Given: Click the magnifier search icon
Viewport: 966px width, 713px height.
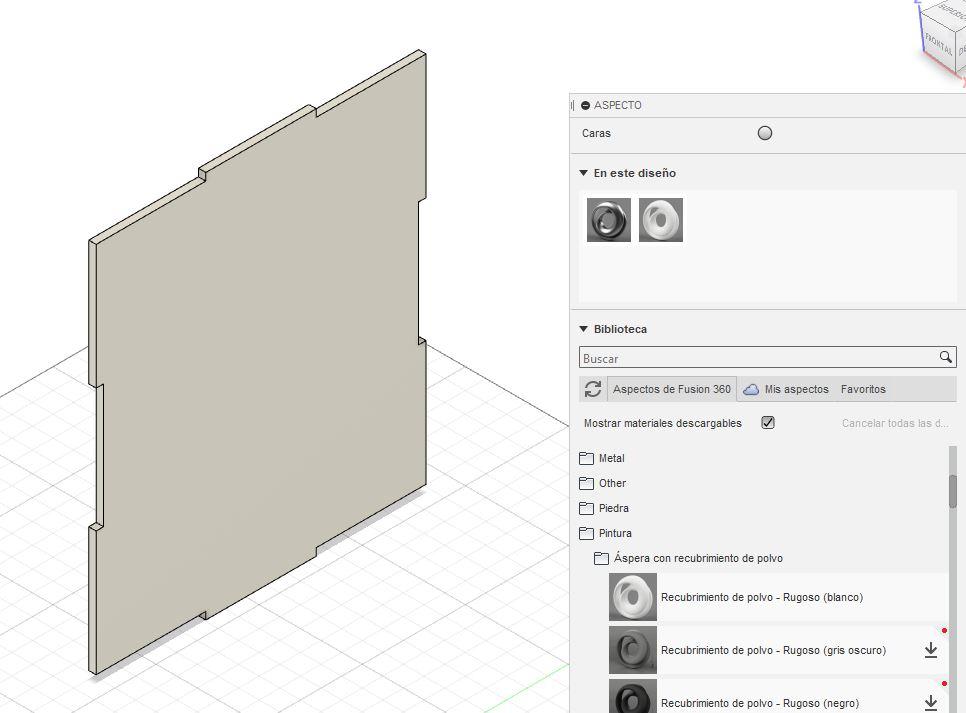Looking at the screenshot, I should (946, 357).
